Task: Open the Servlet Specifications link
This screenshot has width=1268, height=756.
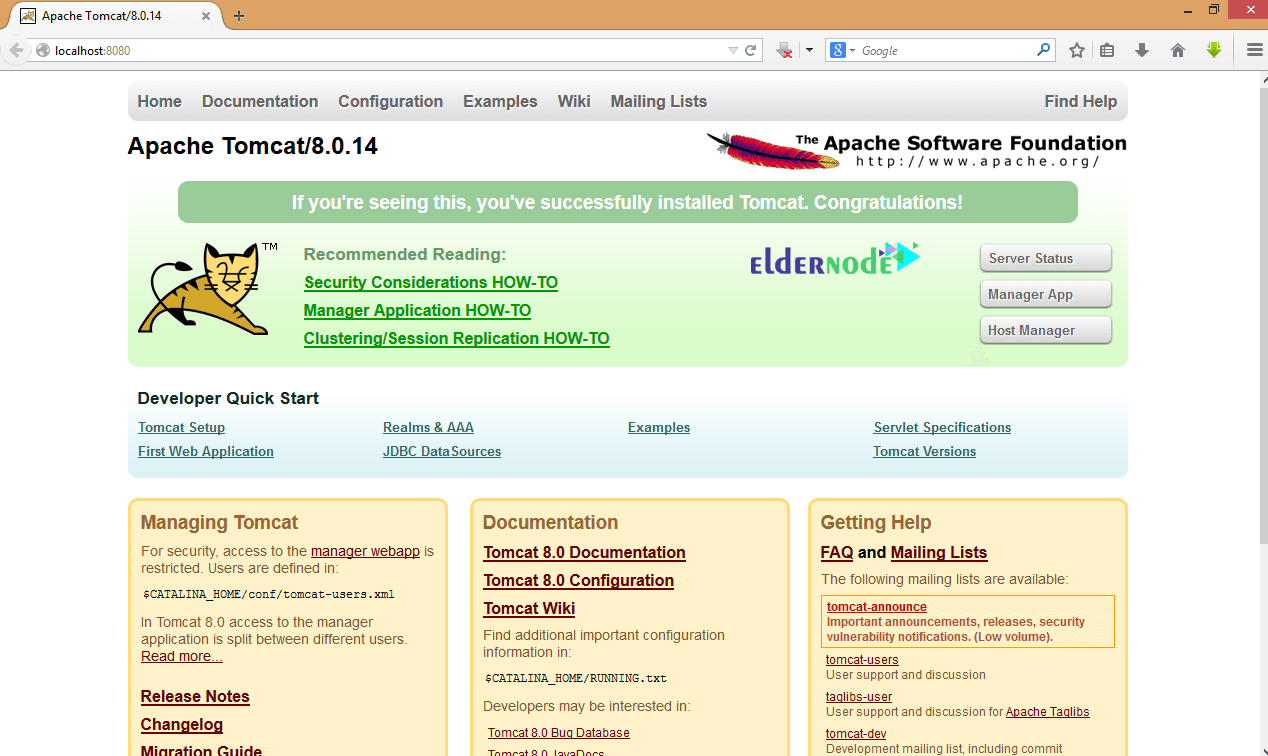Action: point(942,427)
